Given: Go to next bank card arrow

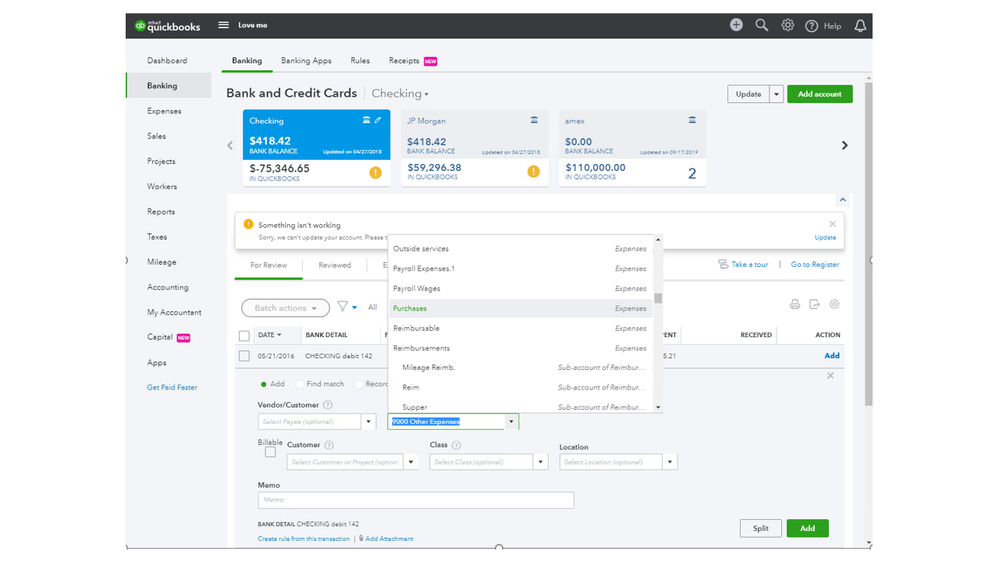Looking at the screenshot, I should 844,145.
